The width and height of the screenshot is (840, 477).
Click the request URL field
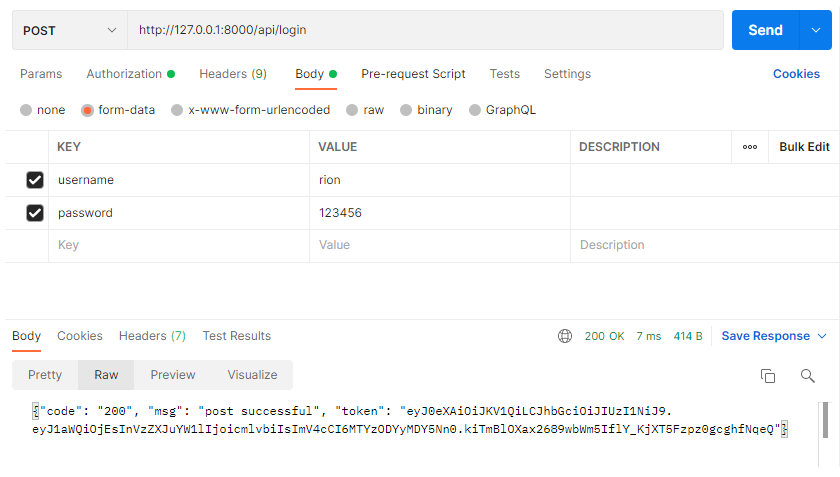pos(425,30)
